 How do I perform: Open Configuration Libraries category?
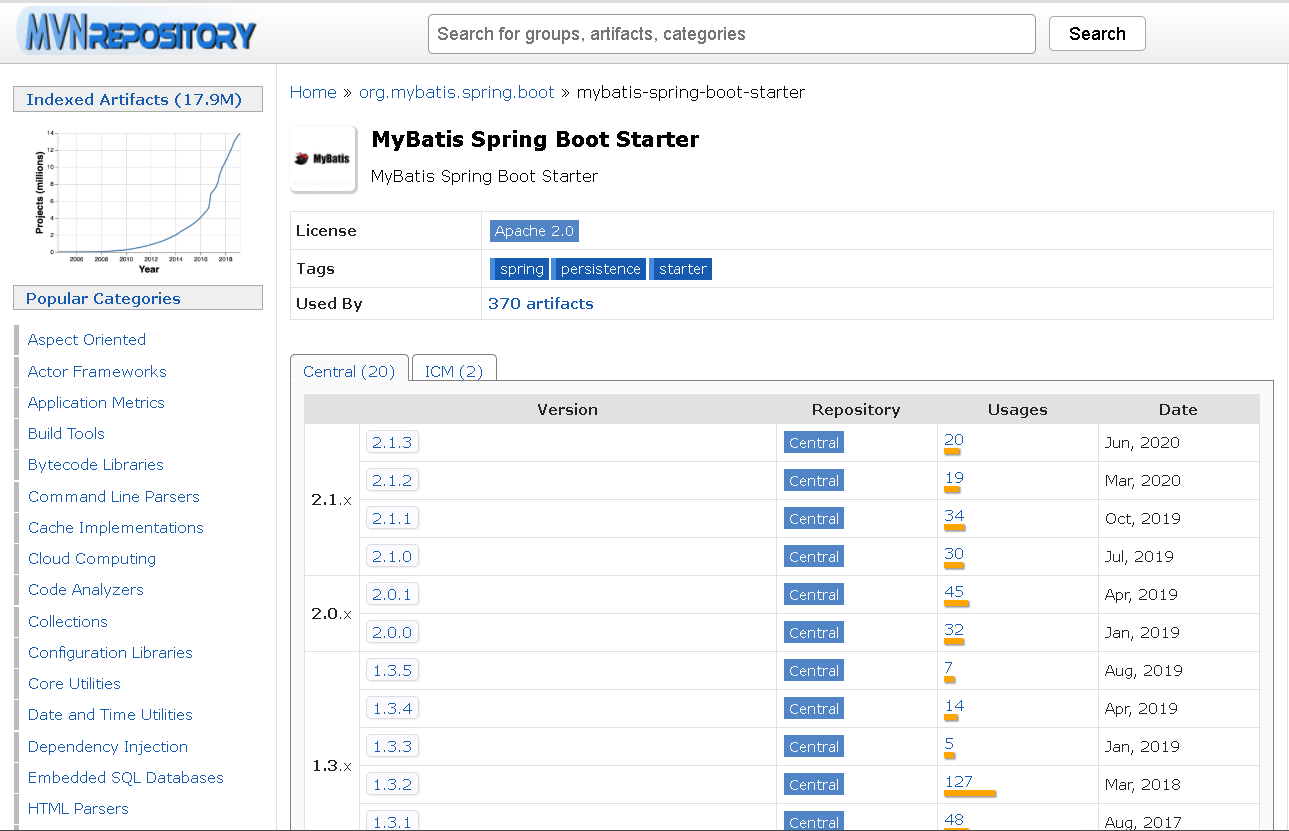coord(110,652)
